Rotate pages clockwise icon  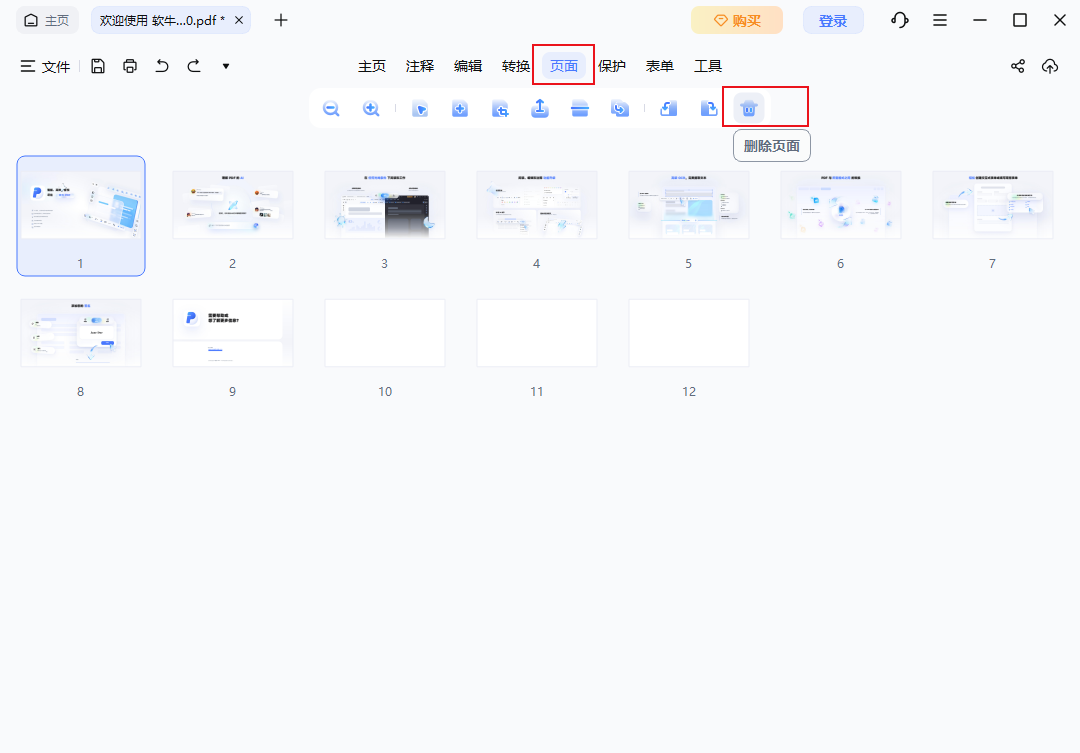click(x=709, y=109)
